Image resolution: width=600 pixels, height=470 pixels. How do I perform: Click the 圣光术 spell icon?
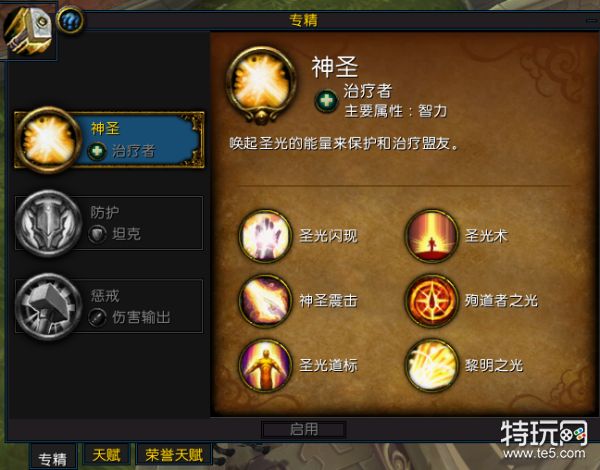tap(432, 236)
